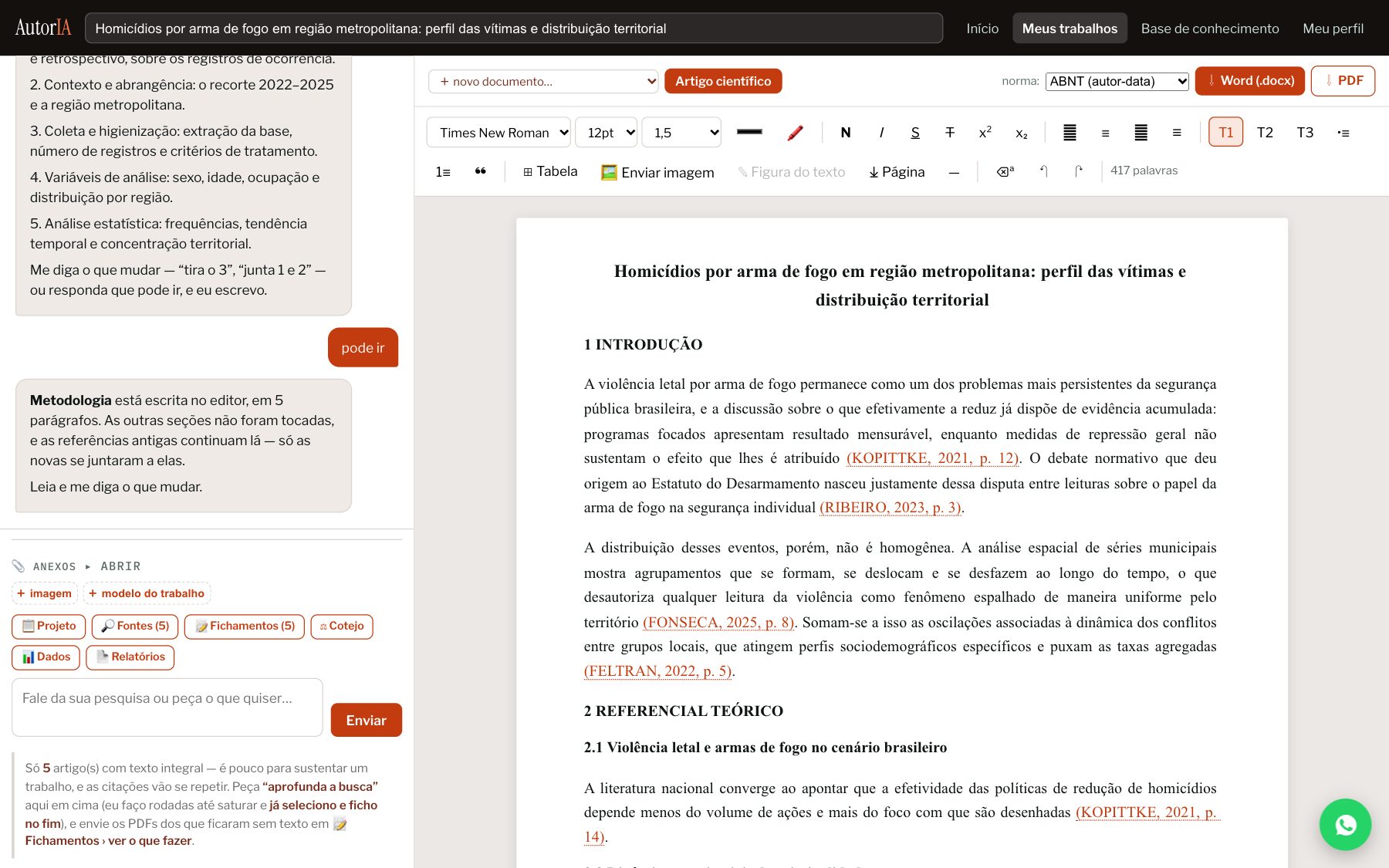Image resolution: width=1389 pixels, height=868 pixels.
Task: Toggle subscript x₂ formatting
Action: tap(1021, 133)
